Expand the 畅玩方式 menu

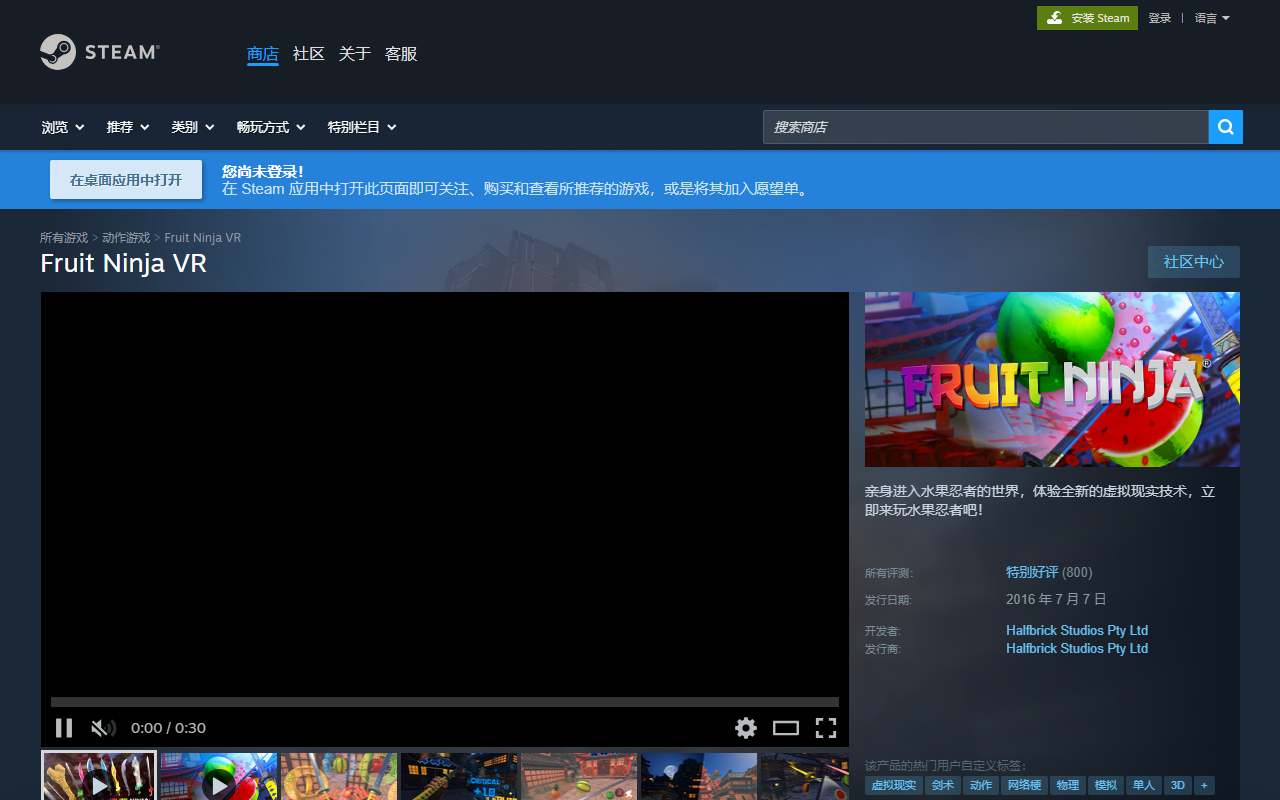click(x=271, y=127)
